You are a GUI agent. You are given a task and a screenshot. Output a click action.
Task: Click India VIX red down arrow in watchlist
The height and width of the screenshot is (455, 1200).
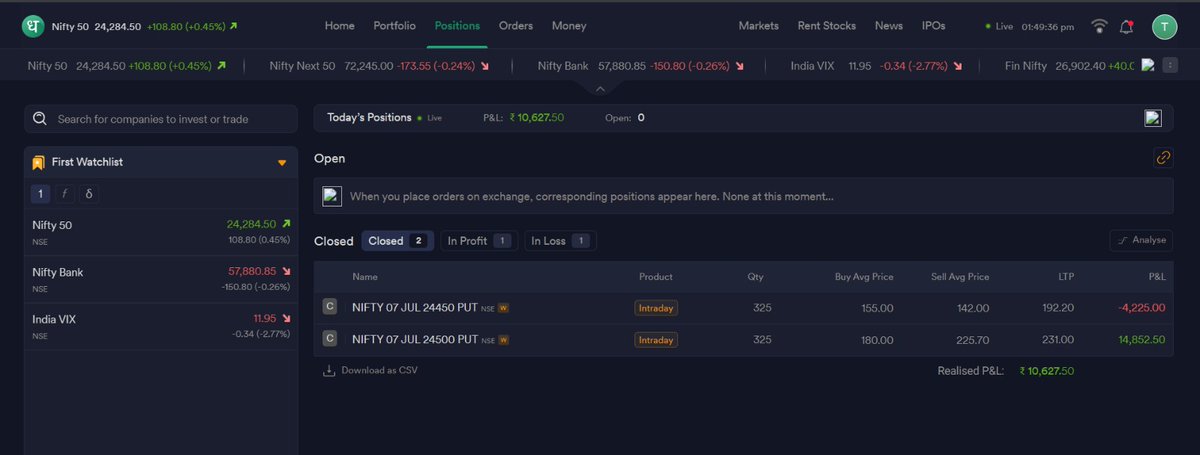click(x=286, y=318)
